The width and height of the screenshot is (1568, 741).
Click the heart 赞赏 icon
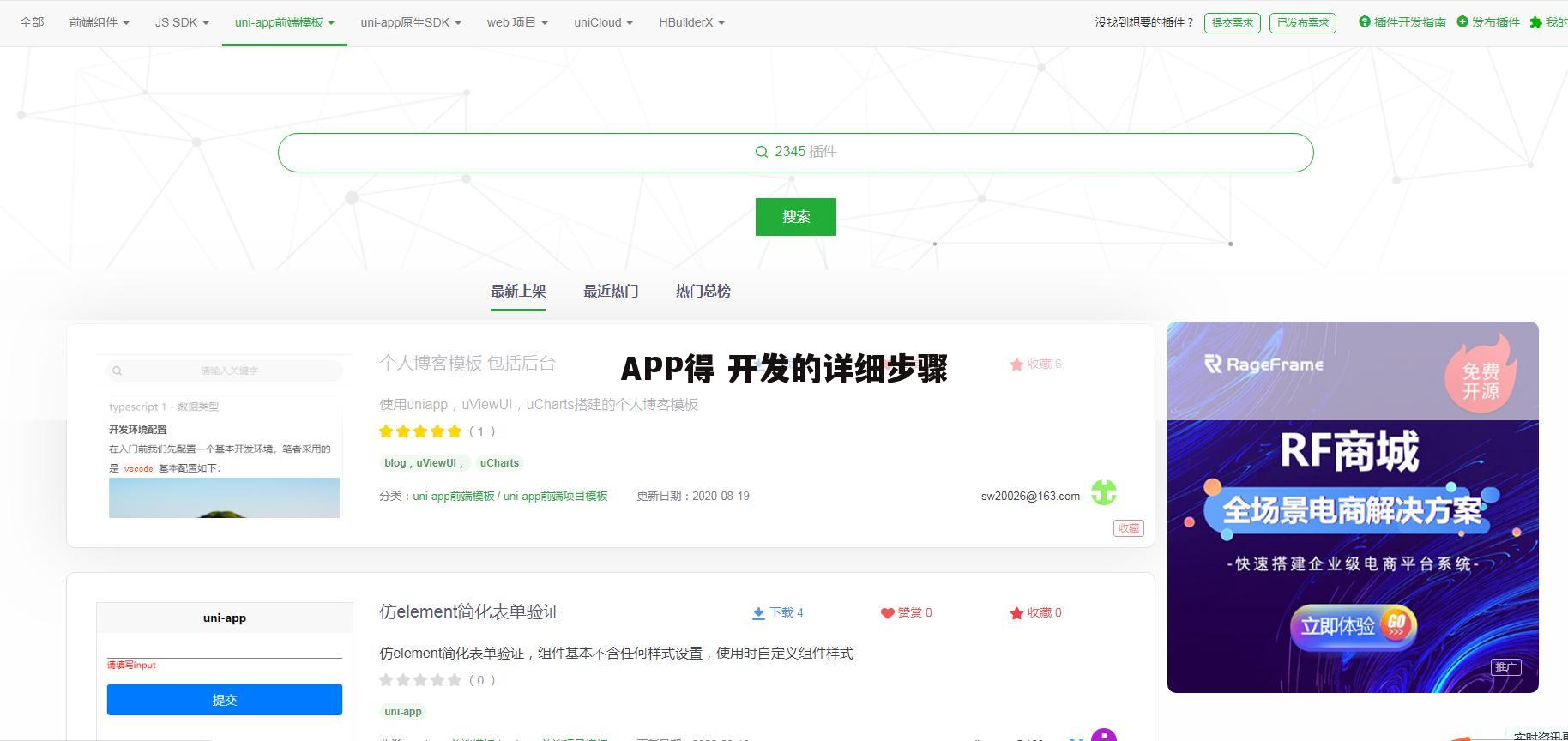[x=887, y=613]
